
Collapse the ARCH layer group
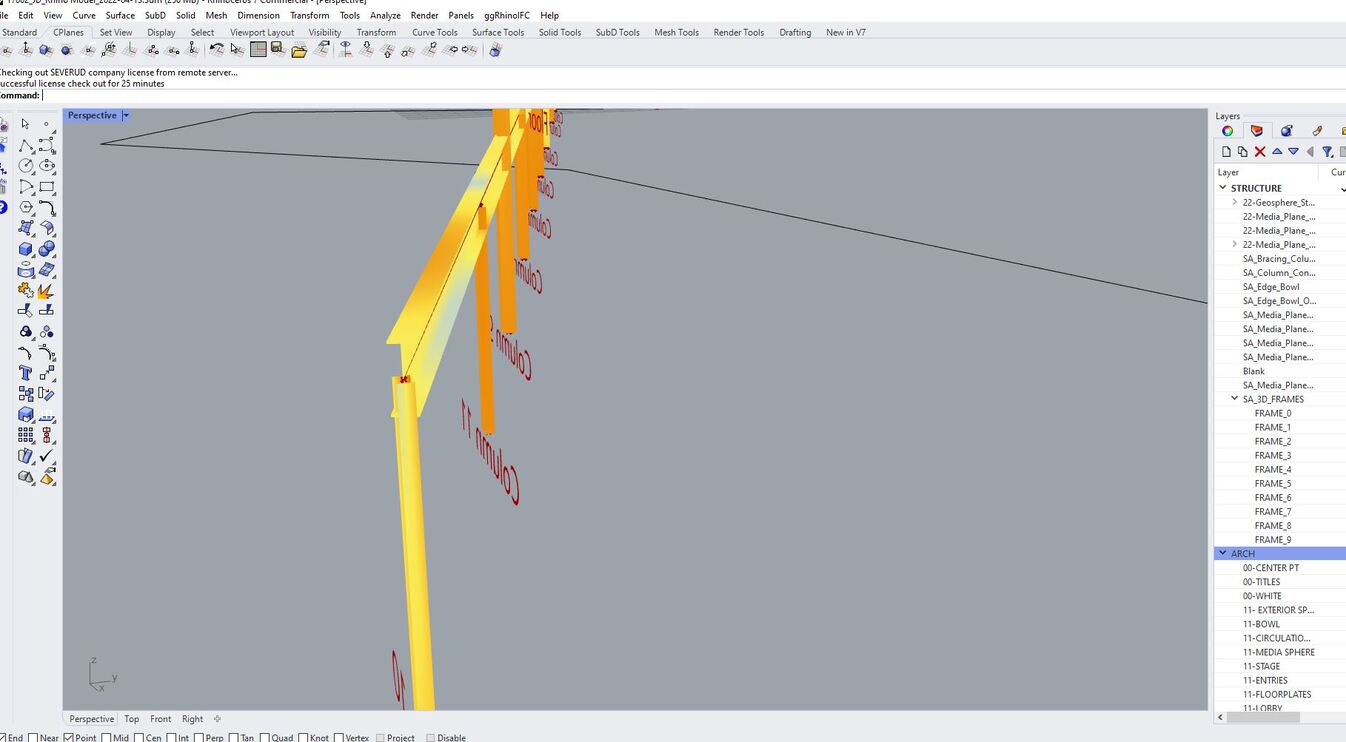coord(1222,553)
